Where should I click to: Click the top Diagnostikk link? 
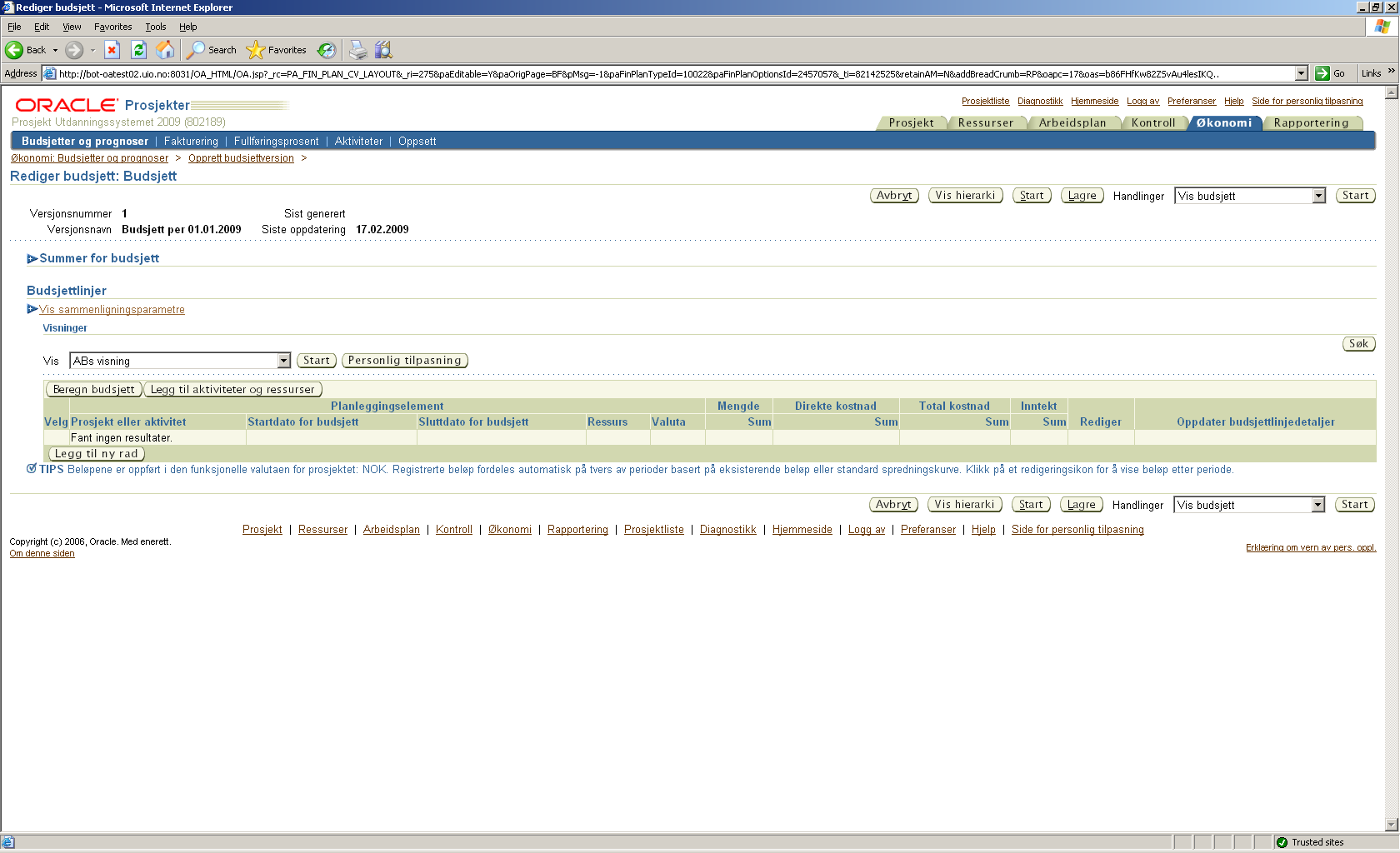1040,101
